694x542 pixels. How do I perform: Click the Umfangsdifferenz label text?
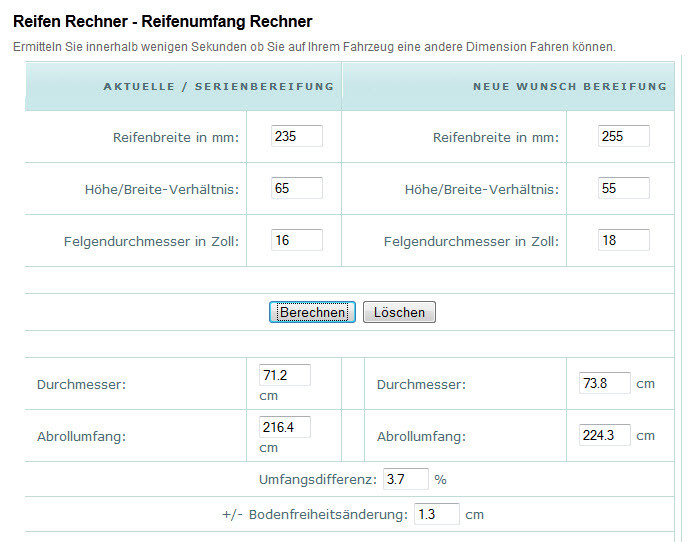pyautogui.click(x=317, y=480)
